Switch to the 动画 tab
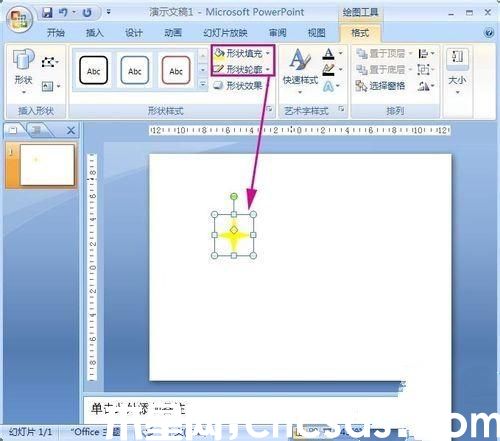500x441 pixels. tap(173, 33)
